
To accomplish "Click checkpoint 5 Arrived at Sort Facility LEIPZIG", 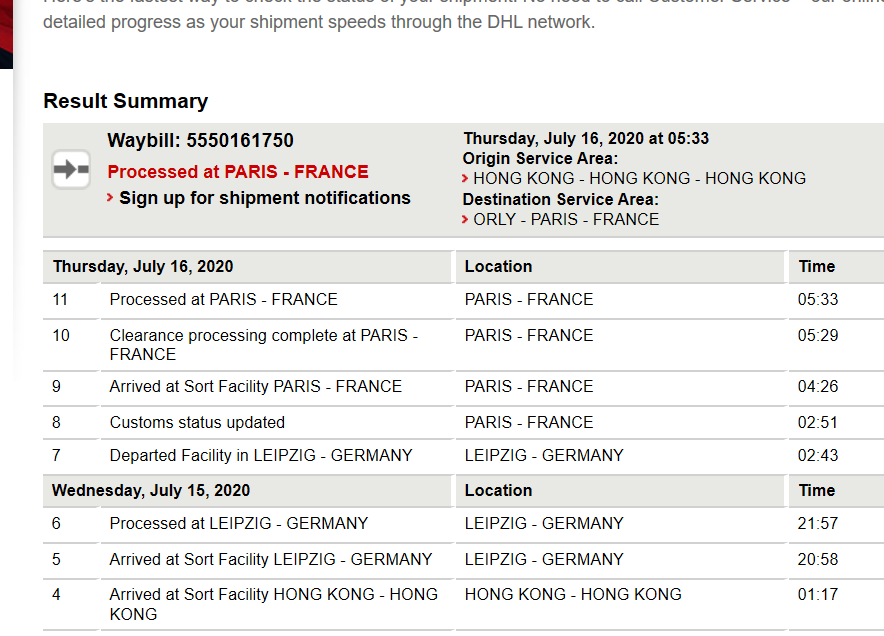I will tap(463, 559).
